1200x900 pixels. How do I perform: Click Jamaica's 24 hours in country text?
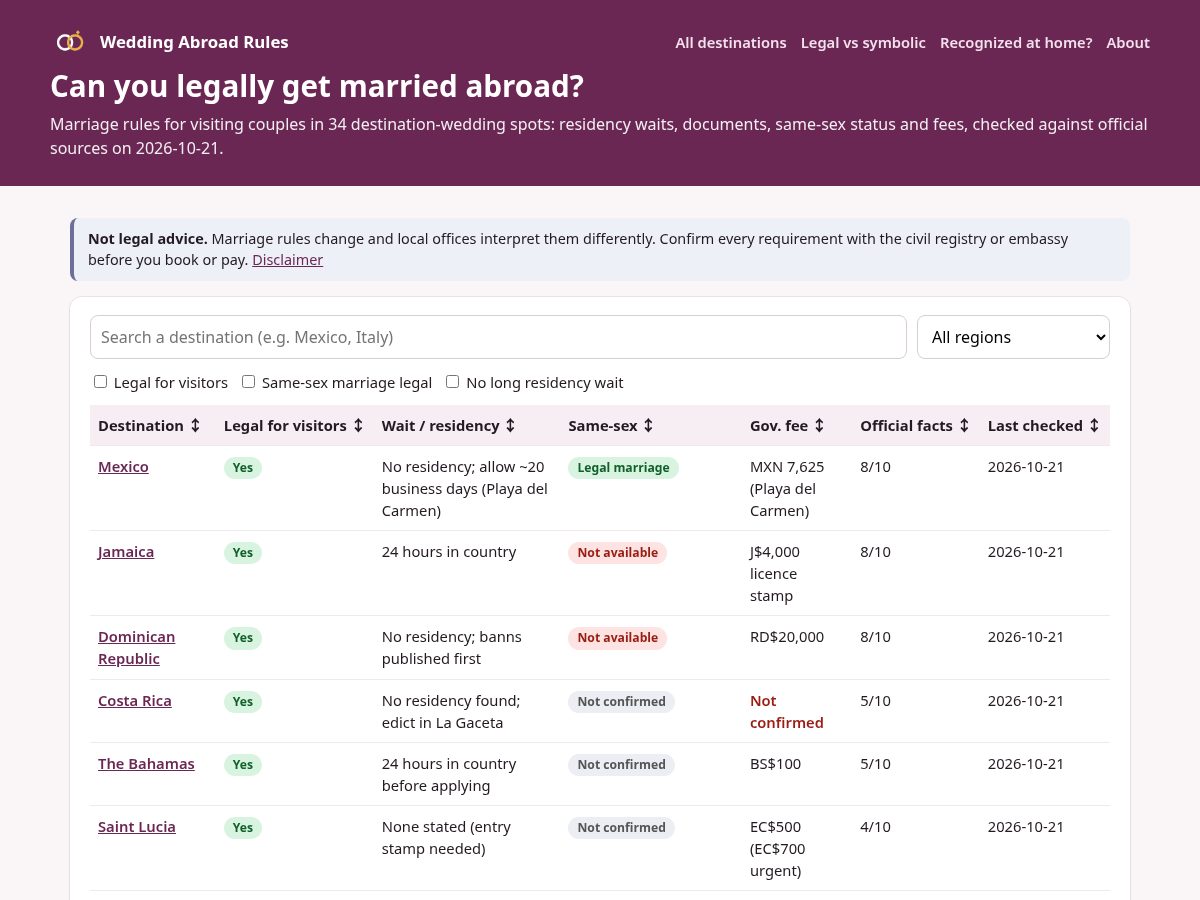coord(449,552)
